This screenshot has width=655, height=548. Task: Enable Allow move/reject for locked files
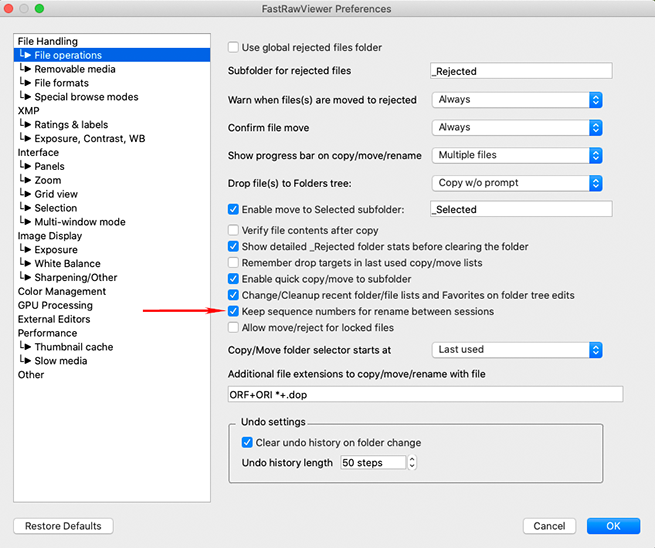pos(234,328)
